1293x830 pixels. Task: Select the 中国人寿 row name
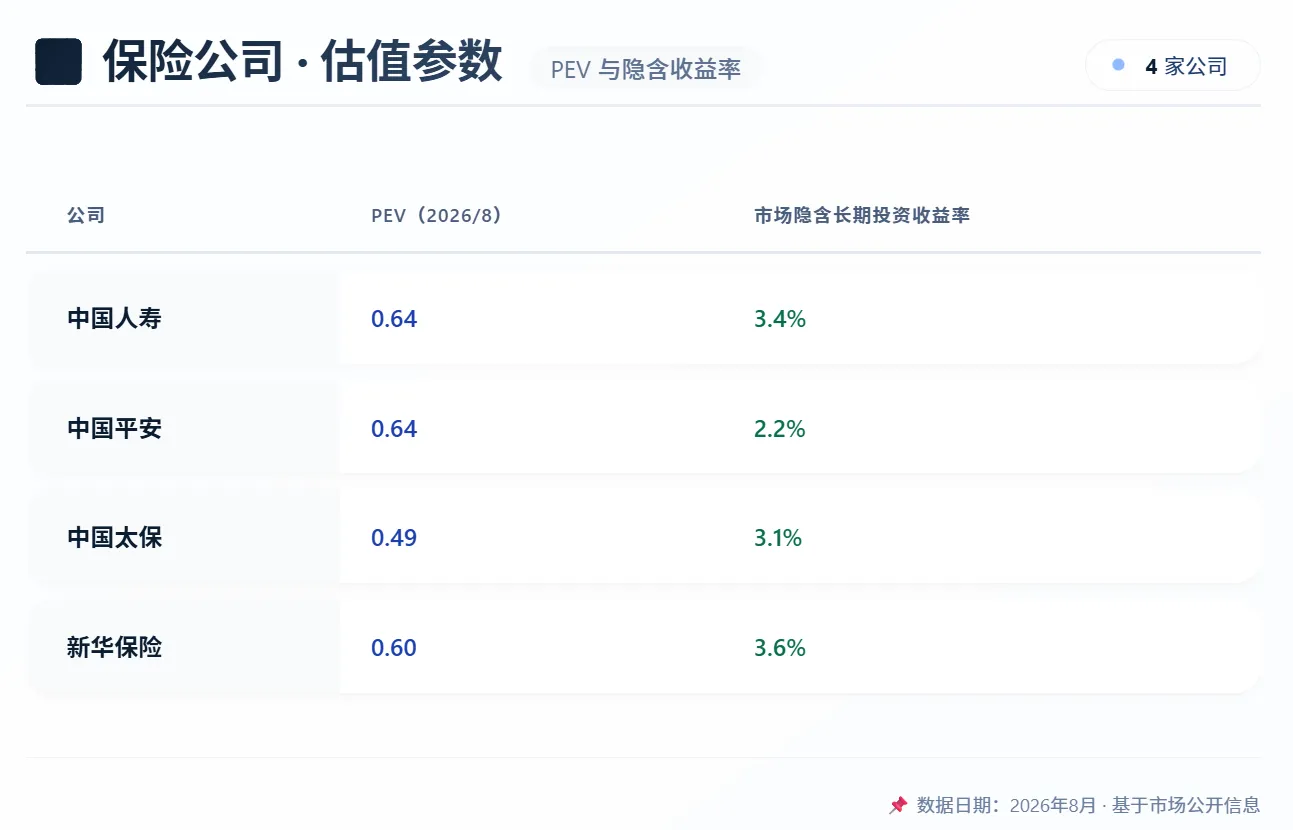click(114, 319)
